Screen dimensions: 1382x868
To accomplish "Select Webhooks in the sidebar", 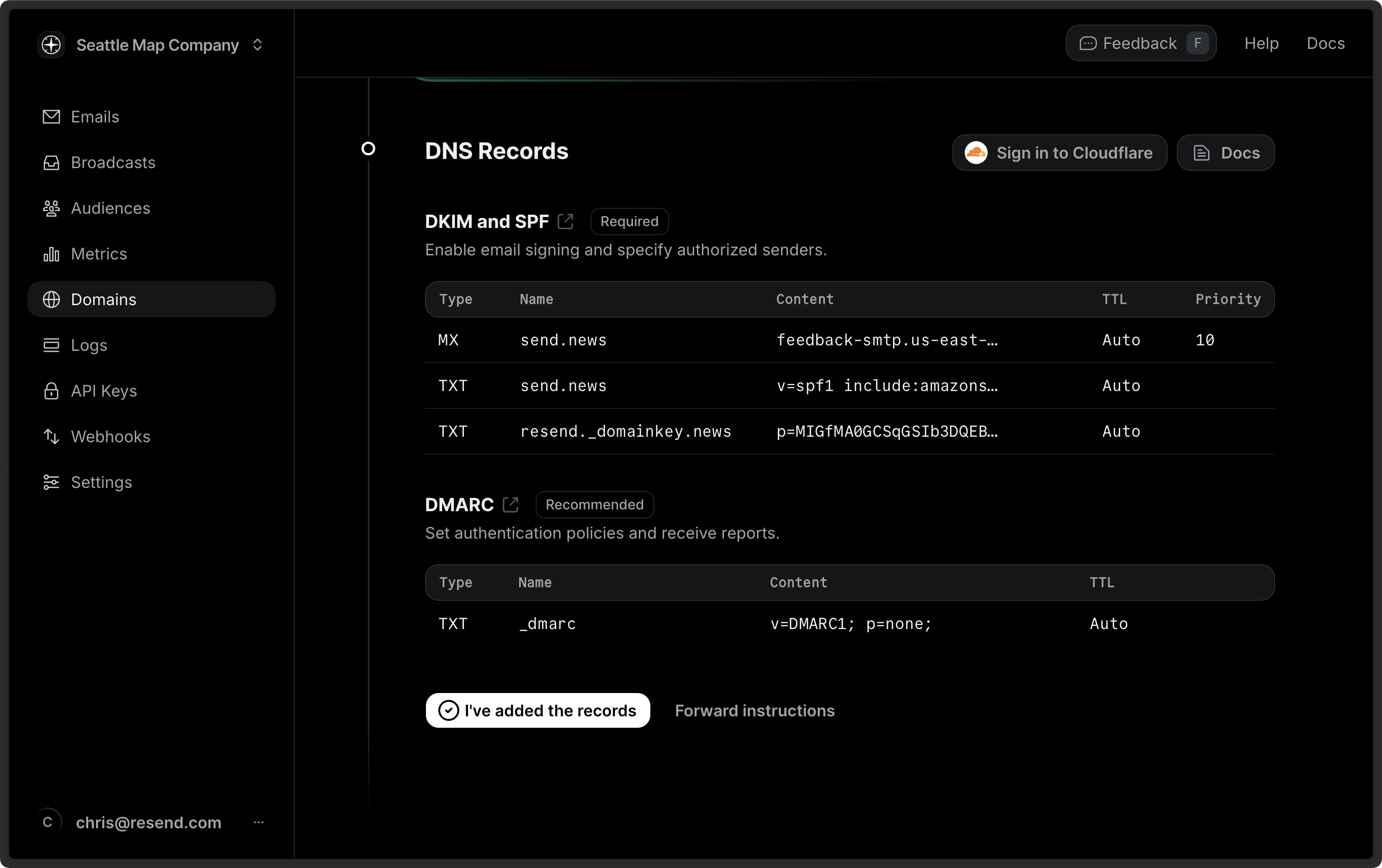I will coord(111,437).
